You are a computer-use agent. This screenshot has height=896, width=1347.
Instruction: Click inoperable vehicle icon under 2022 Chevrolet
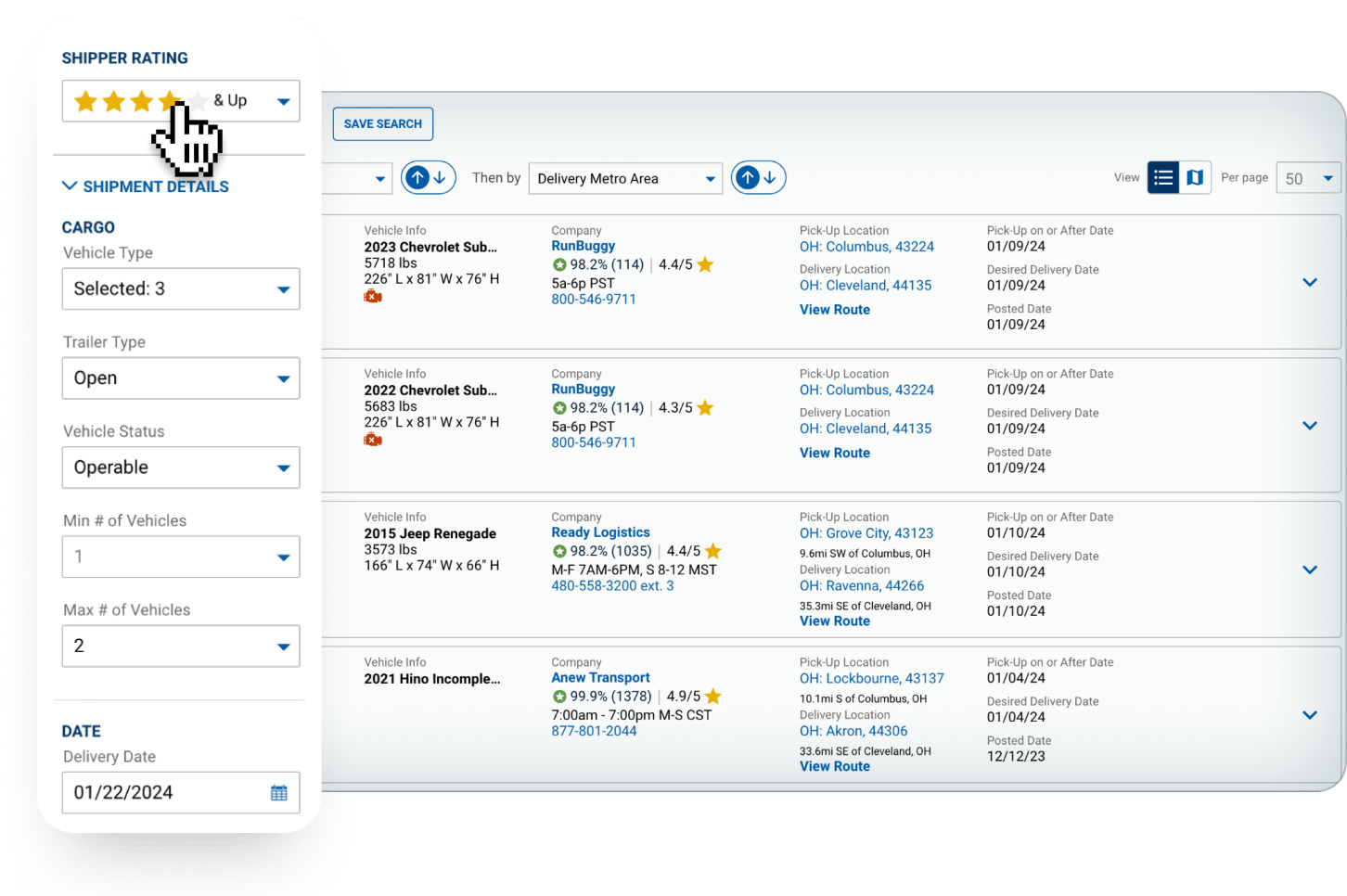click(x=373, y=440)
